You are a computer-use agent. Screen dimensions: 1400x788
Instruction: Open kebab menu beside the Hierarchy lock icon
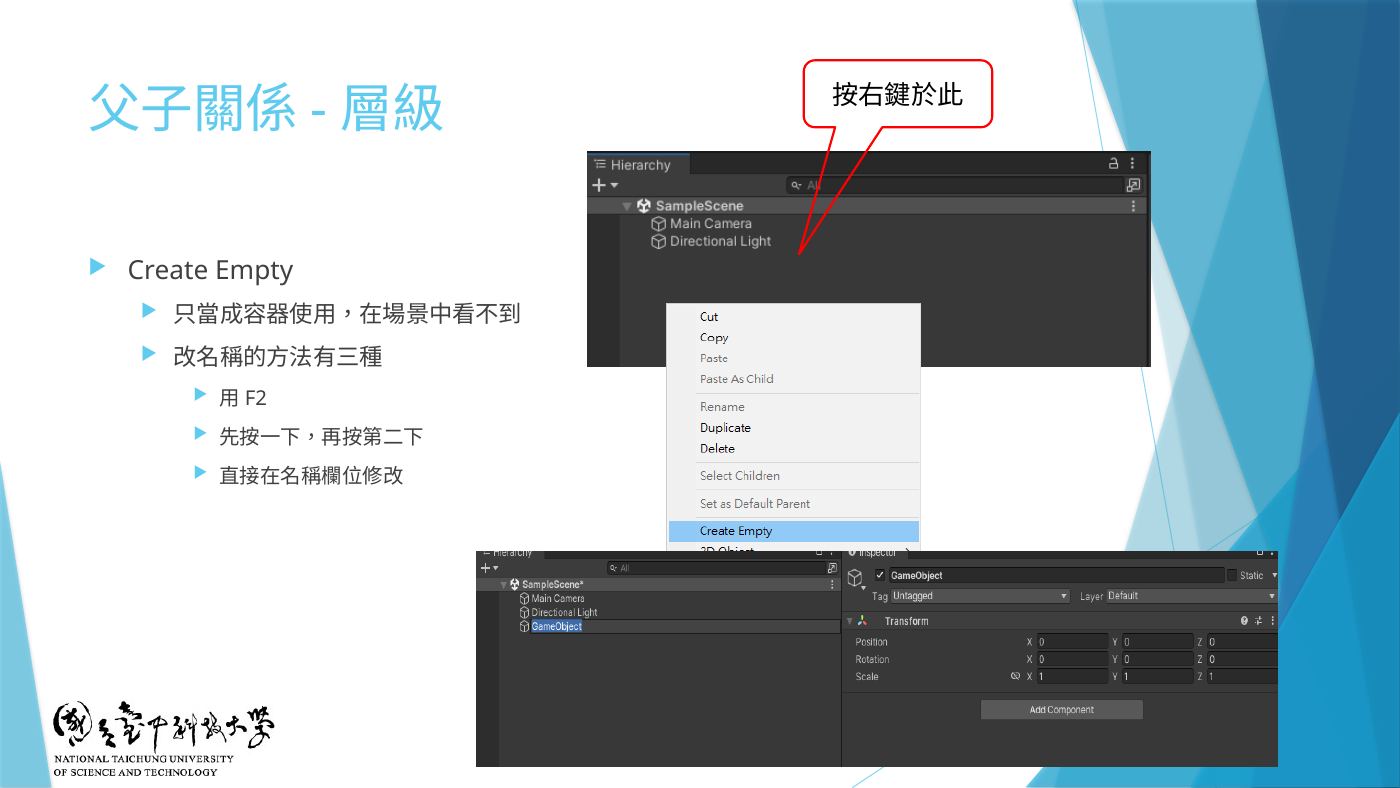1133,164
